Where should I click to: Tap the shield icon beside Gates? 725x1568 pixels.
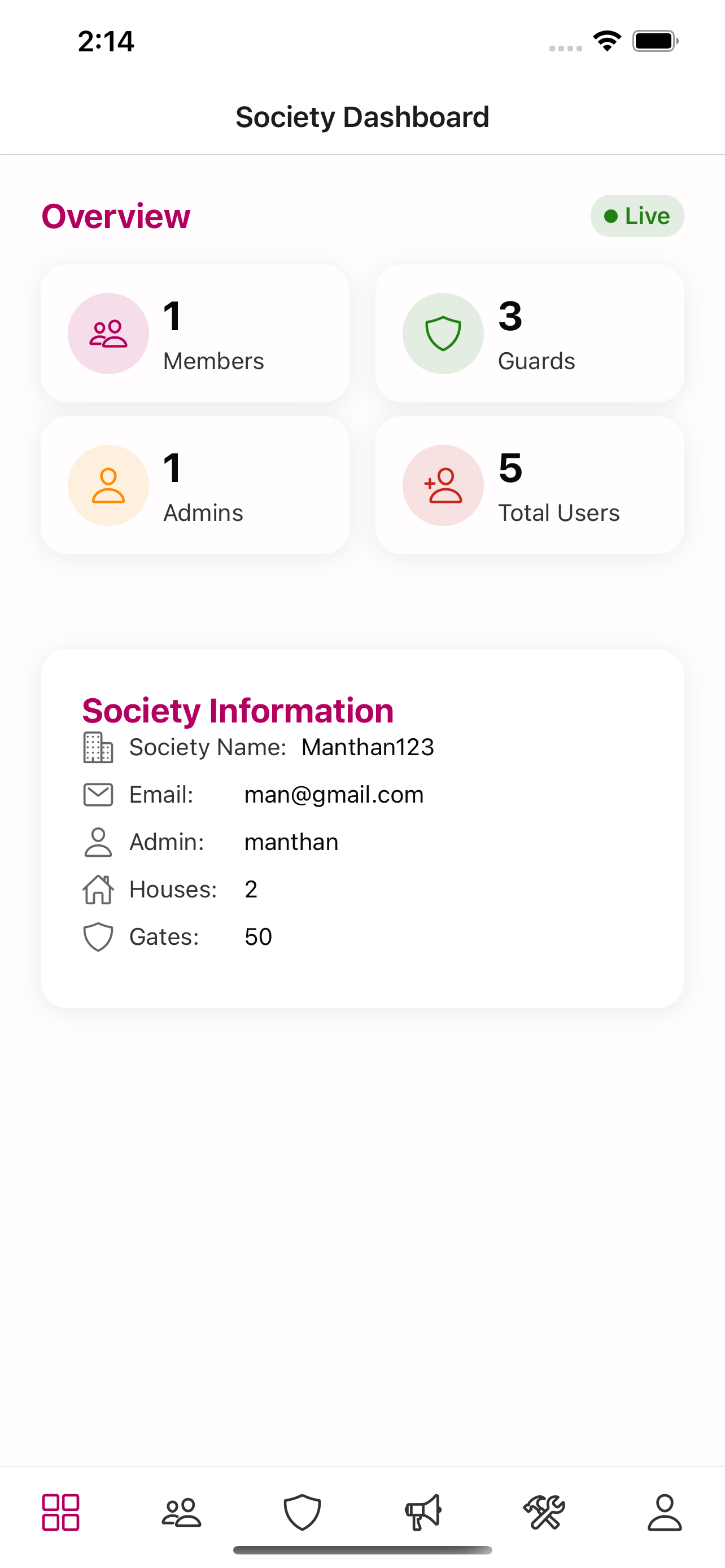click(x=98, y=937)
